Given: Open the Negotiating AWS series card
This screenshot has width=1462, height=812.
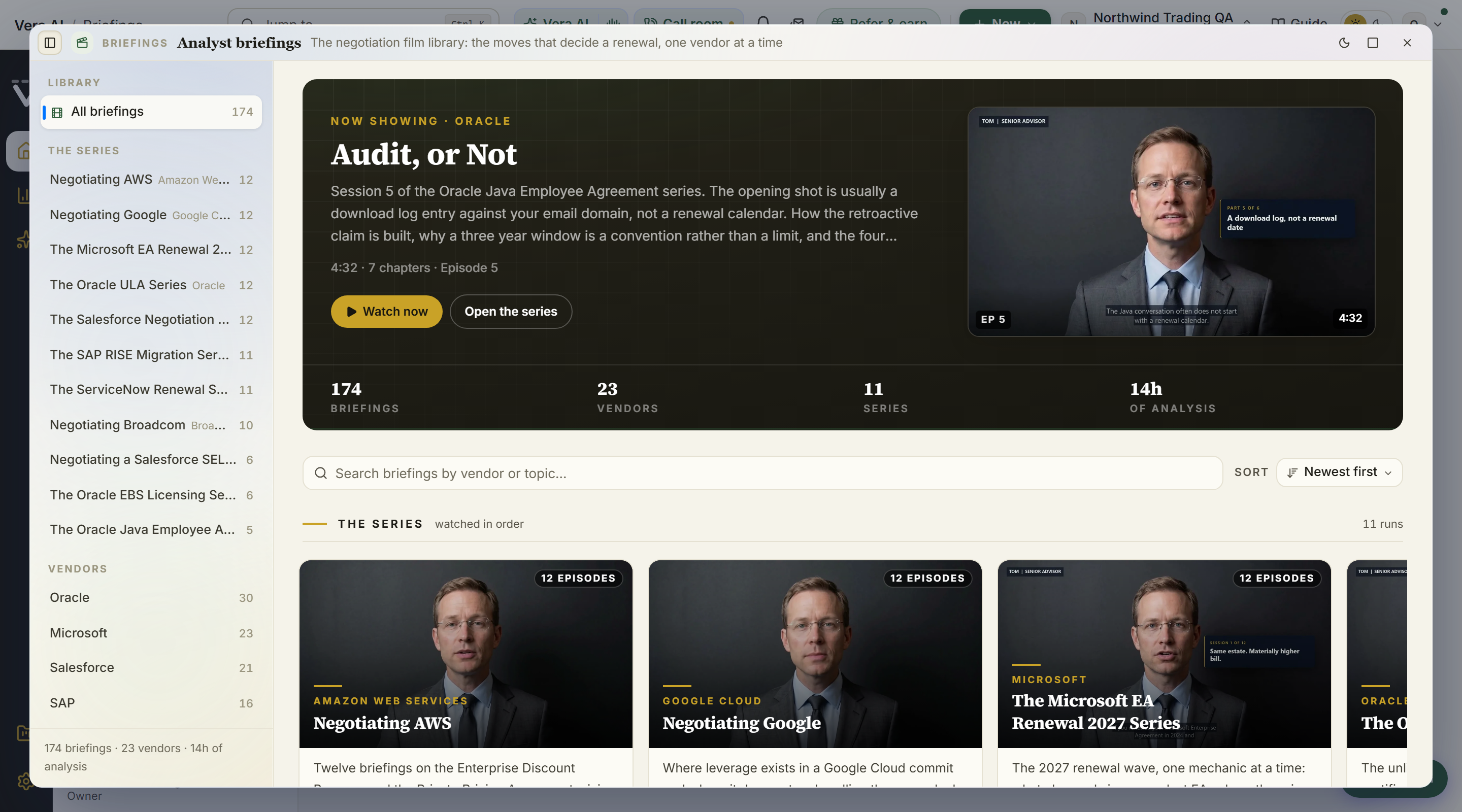Looking at the screenshot, I should tap(466, 673).
